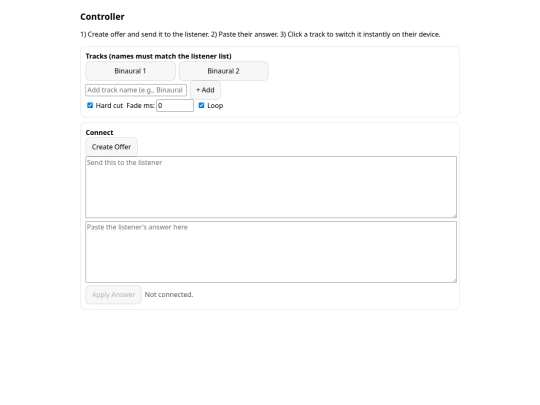This screenshot has width=540, height=405.
Task: Click the 'Loop' label text
Action: click(215, 106)
